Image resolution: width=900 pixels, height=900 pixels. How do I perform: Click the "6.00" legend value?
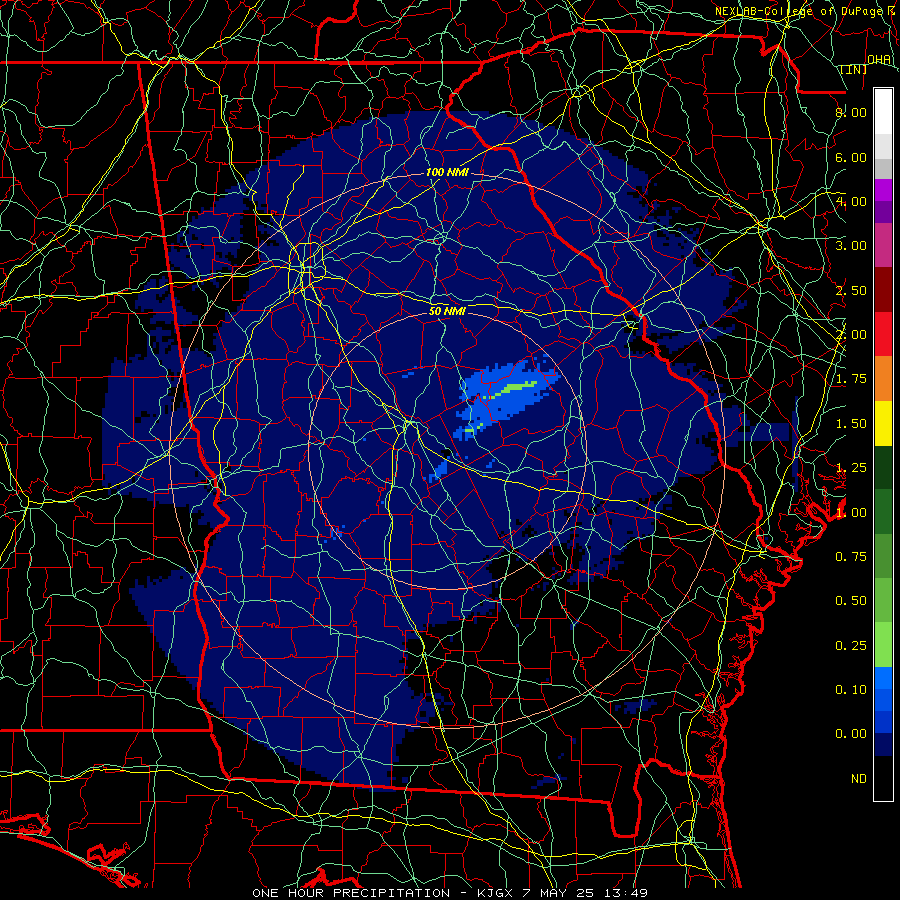pyautogui.click(x=851, y=157)
